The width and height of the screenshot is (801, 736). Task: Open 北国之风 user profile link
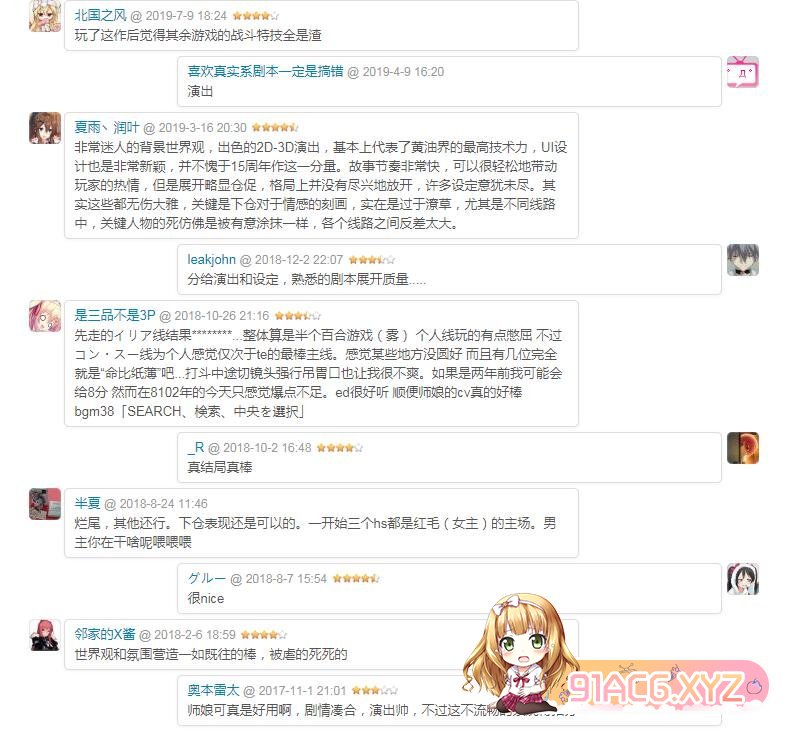click(100, 15)
